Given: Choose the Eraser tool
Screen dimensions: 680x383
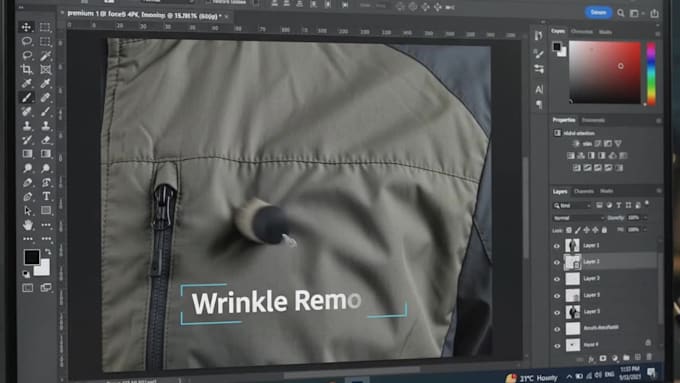Looking at the screenshot, I should pyautogui.click(x=45, y=140).
